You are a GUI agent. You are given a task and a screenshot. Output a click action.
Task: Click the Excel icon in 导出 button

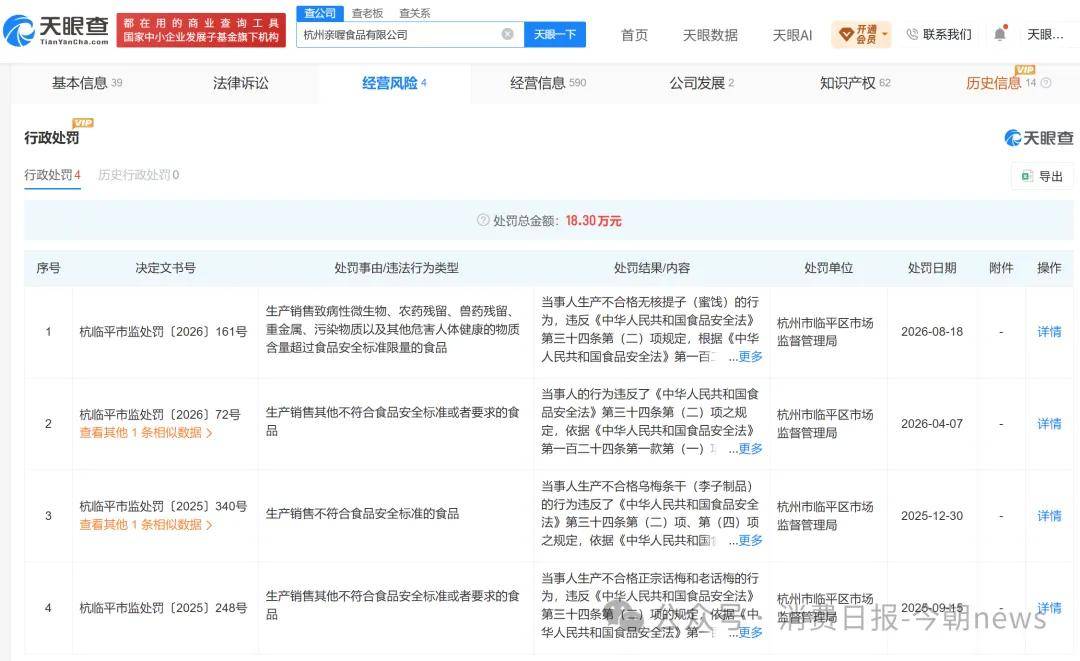point(1027,176)
